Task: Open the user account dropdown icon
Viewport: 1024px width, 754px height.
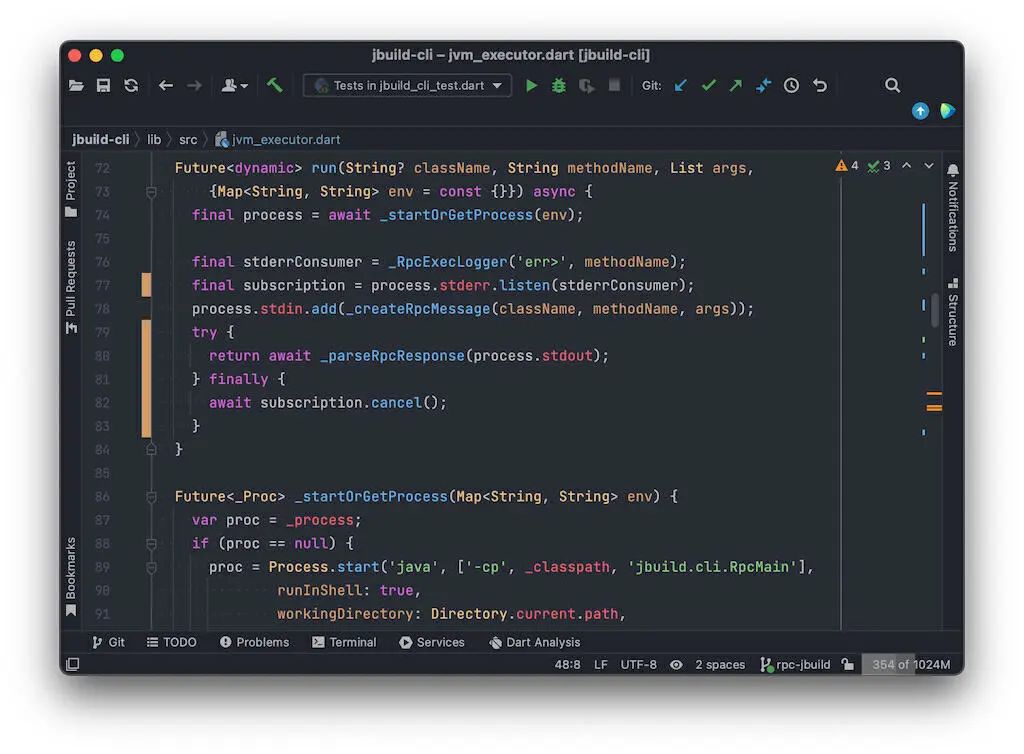Action: click(x=234, y=86)
